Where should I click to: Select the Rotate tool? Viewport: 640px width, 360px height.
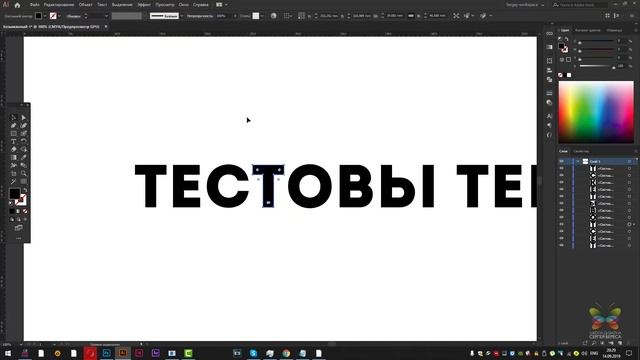tap(24, 141)
